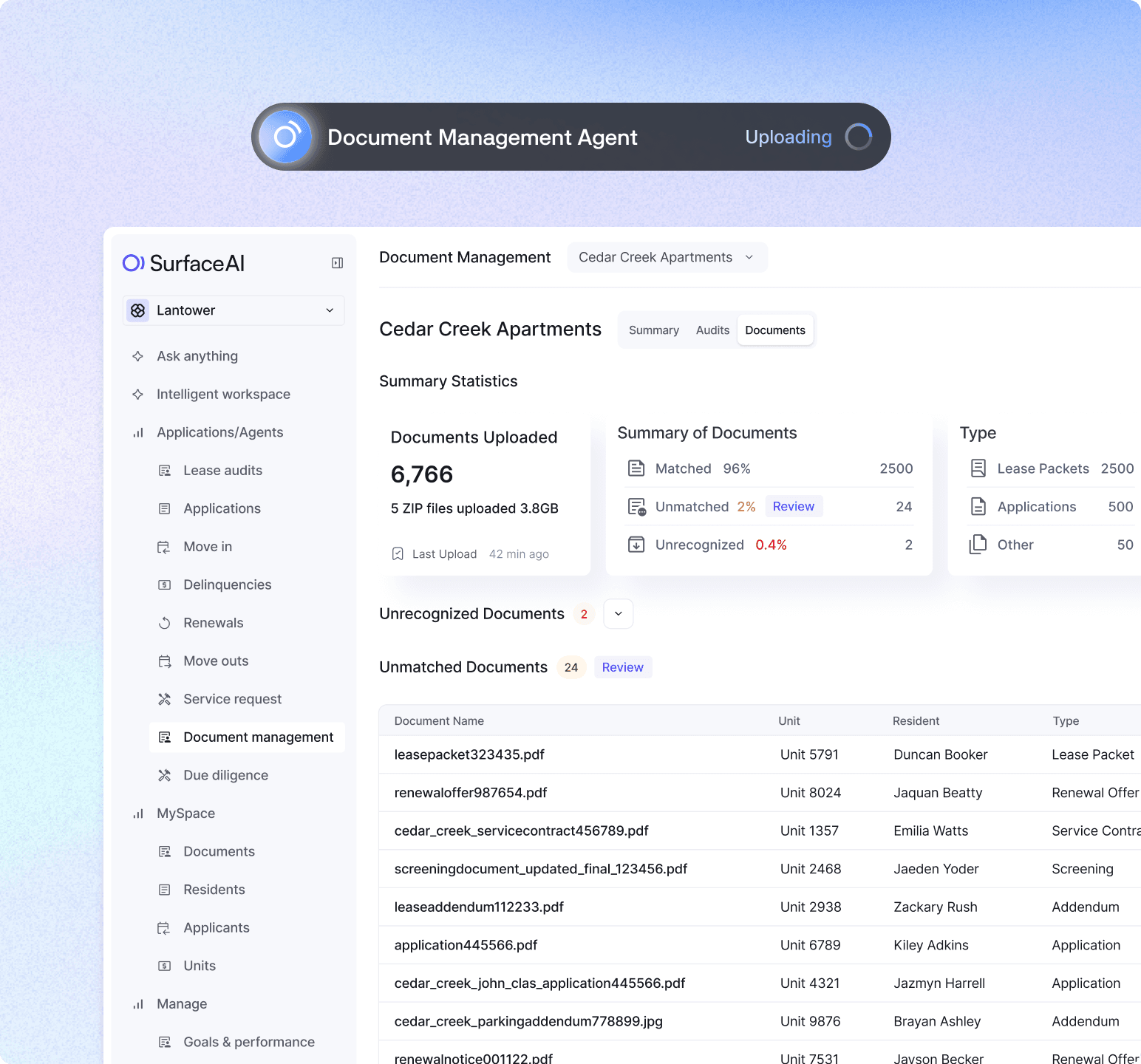The image size is (1141, 1064).
Task: Switch to the Summary tab
Action: [653, 330]
